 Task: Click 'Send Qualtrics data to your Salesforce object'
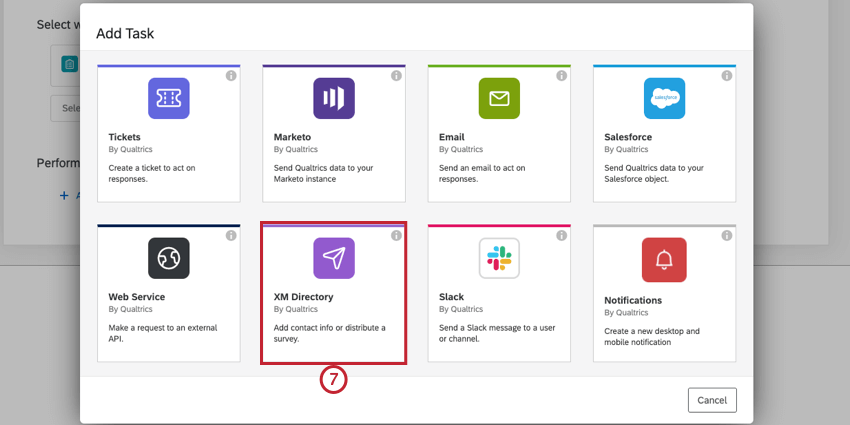click(x=654, y=173)
